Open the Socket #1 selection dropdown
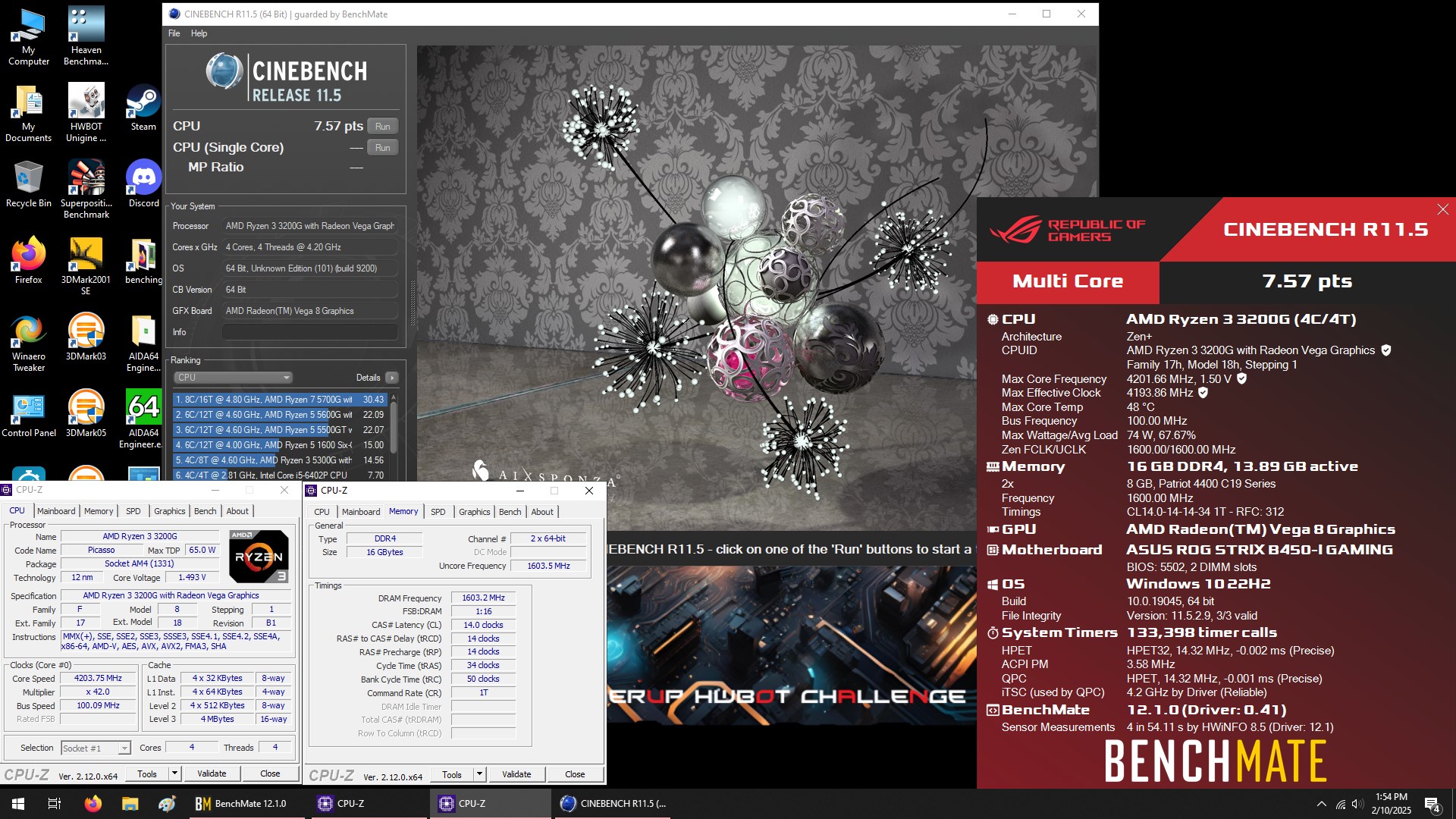The height and width of the screenshot is (819, 1456). tap(96, 748)
